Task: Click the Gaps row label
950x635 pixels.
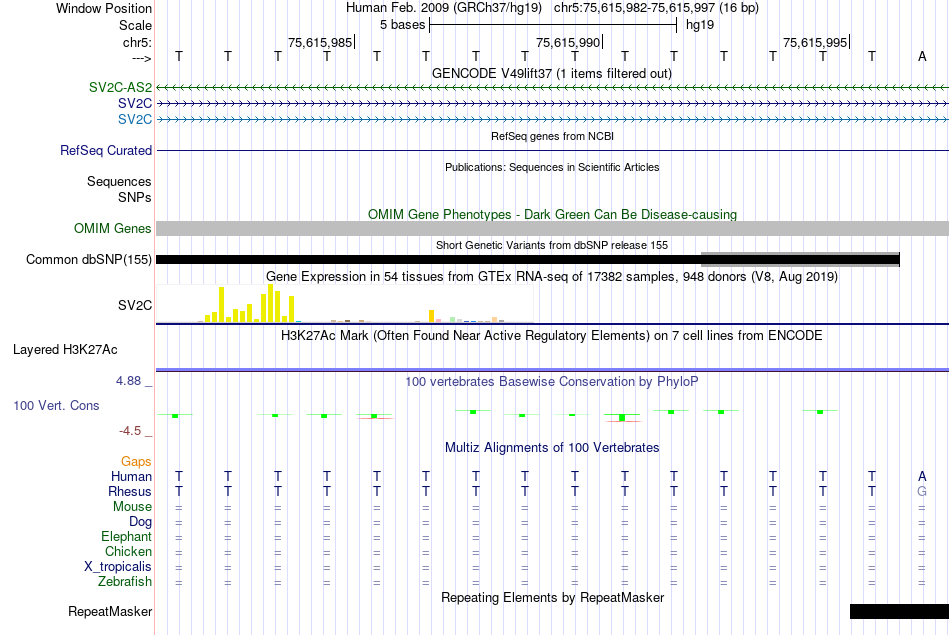Action: pos(136,462)
